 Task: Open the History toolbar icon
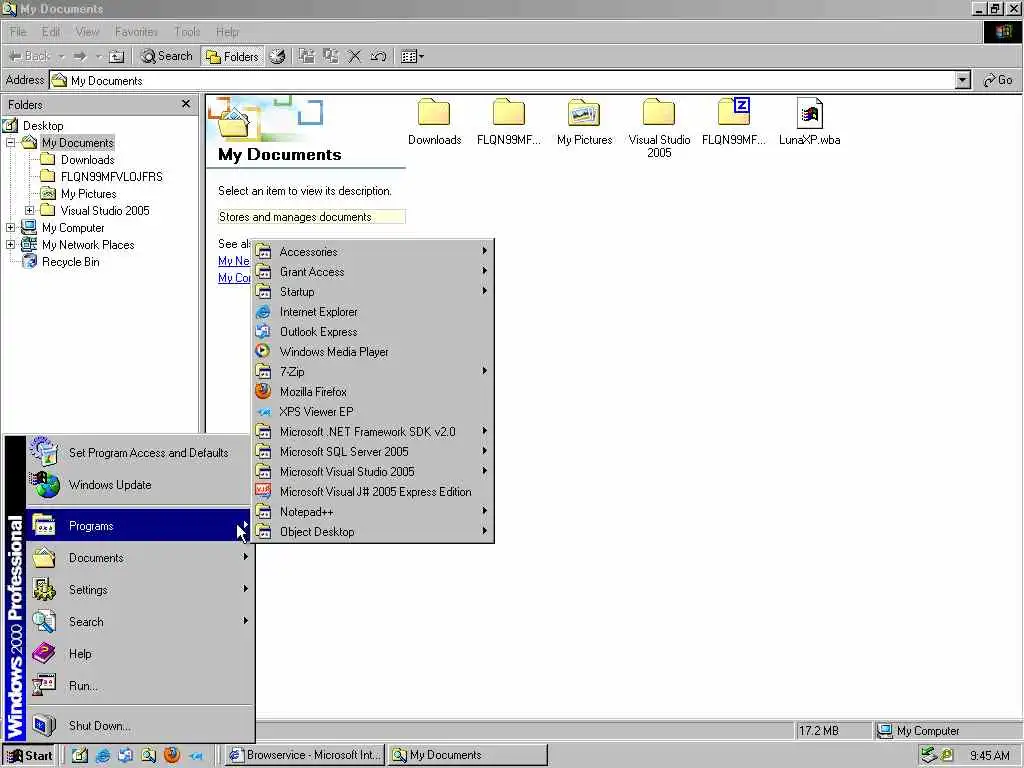278,57
